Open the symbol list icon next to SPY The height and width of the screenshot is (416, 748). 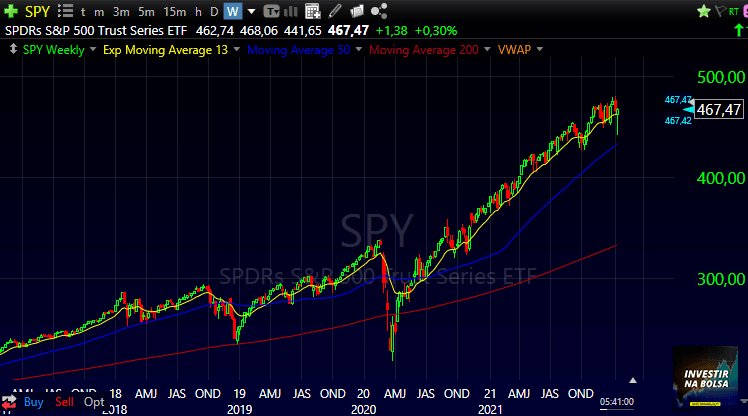65,10
